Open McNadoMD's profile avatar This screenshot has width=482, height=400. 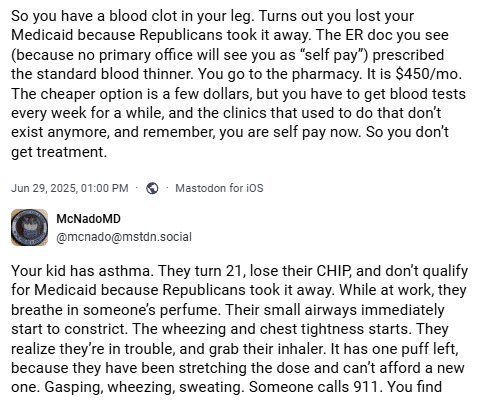coord(29,227)
